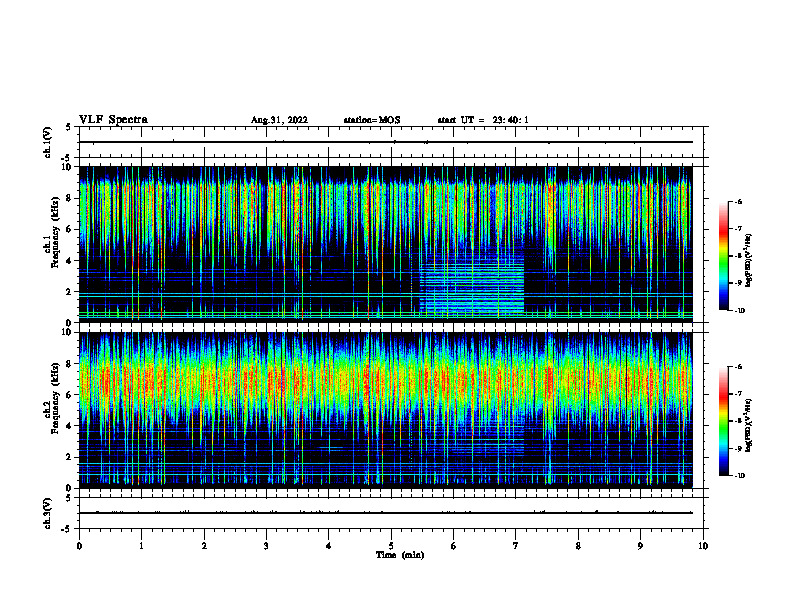Click time-axis tick label "3"
792x612 pixels.
[x=266, y=546]
